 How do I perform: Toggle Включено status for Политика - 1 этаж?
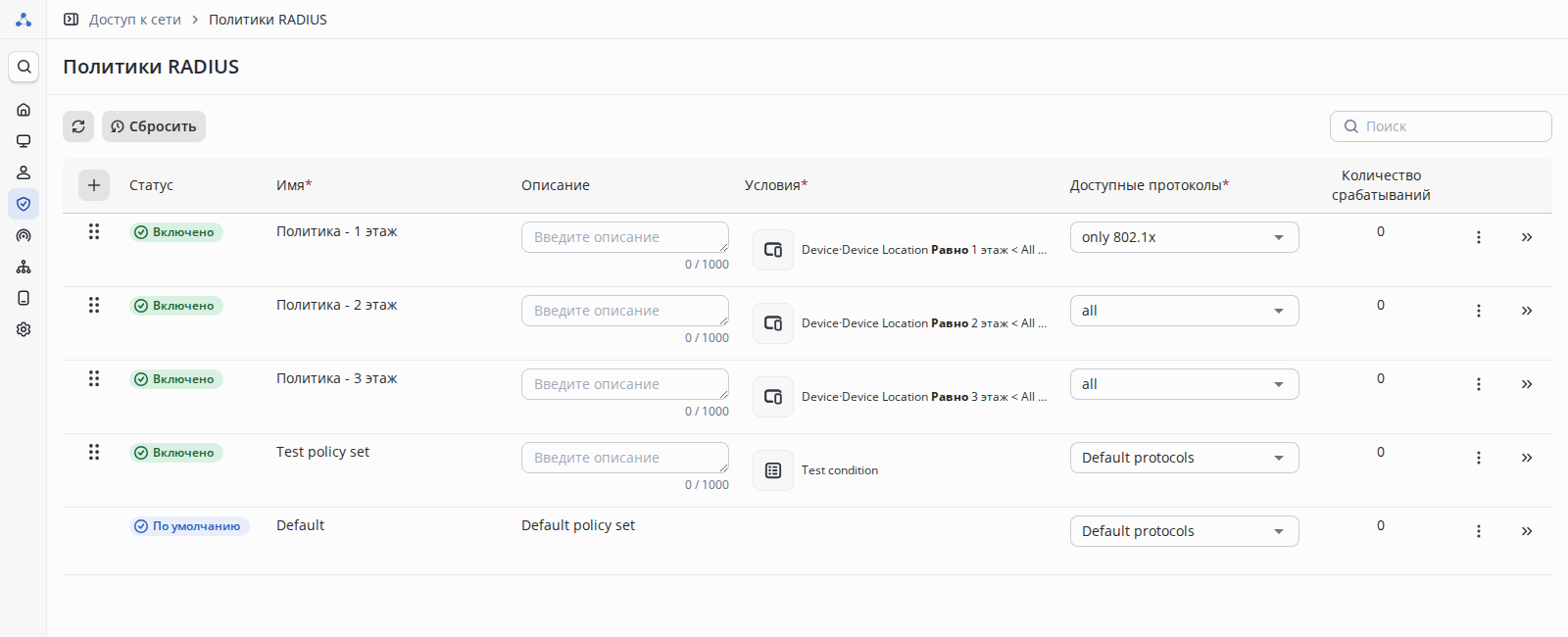(x=176, y=232)
